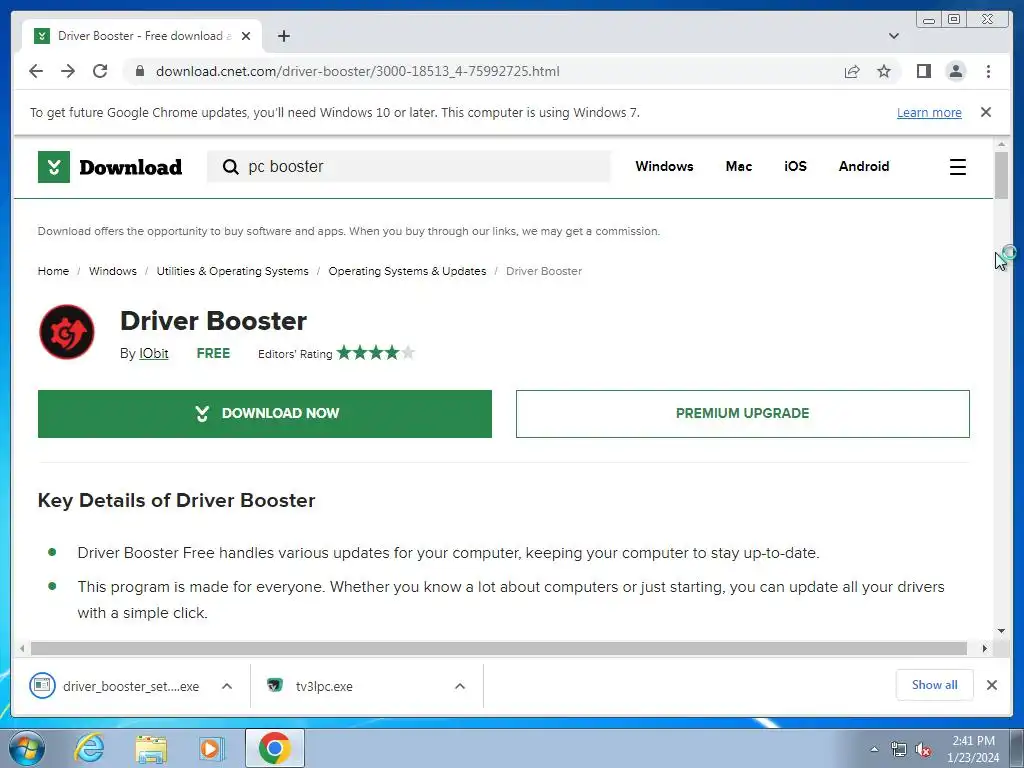The width and height of the screenshot is (1024, 768).
Task: Close the Driver Booster tab
Action: coord(246,36)
